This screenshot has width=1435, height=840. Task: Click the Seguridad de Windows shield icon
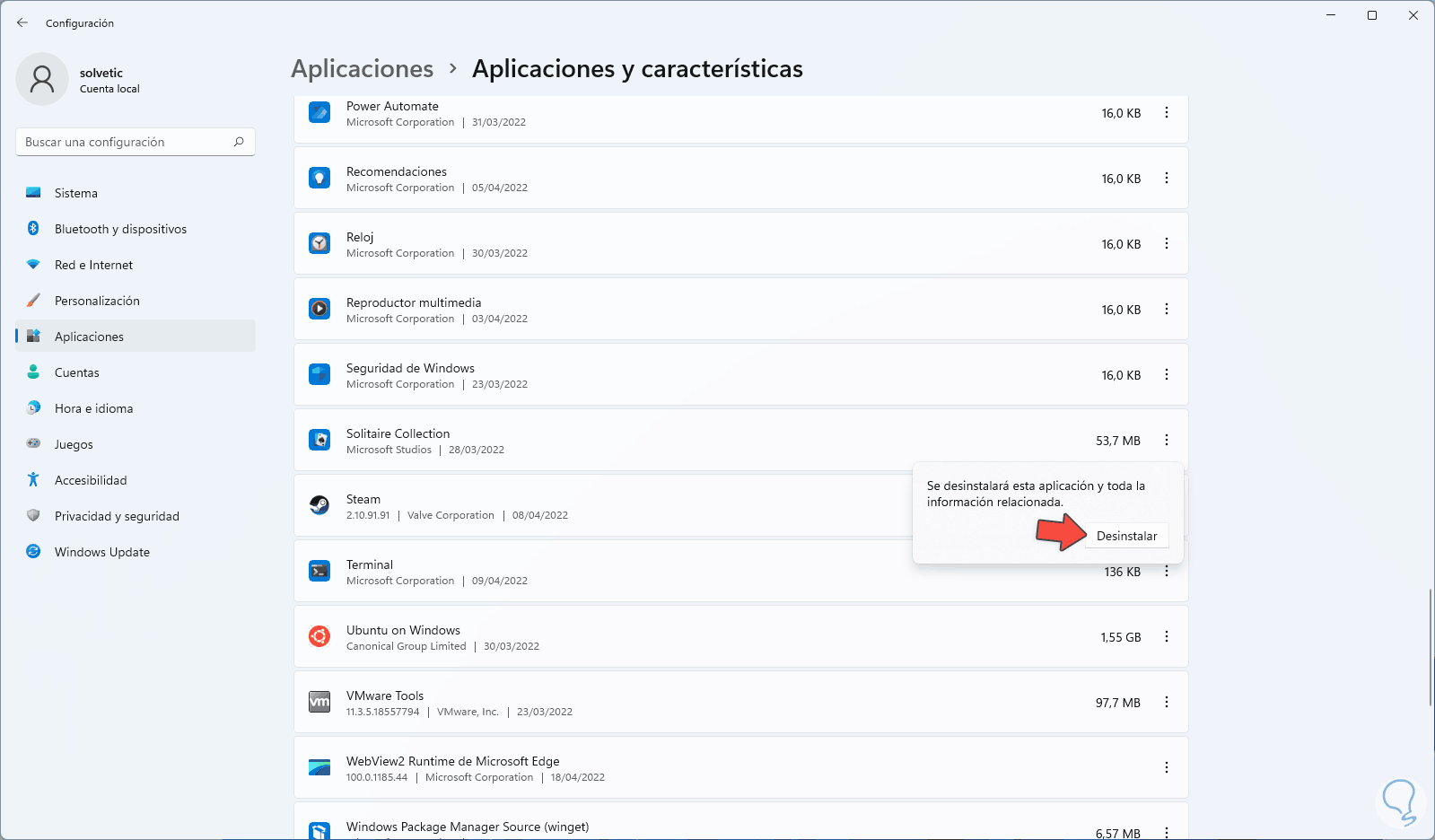click(319, 375)
